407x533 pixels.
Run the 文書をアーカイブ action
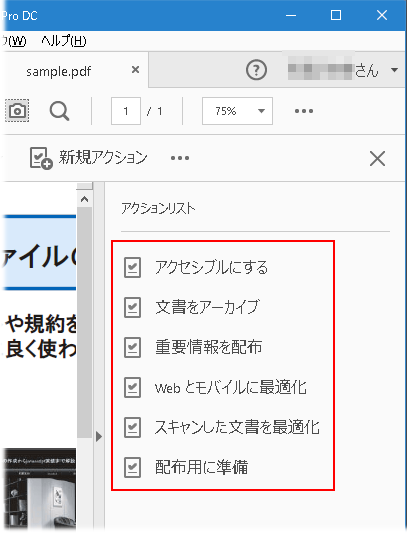click(x=207, y=307)
